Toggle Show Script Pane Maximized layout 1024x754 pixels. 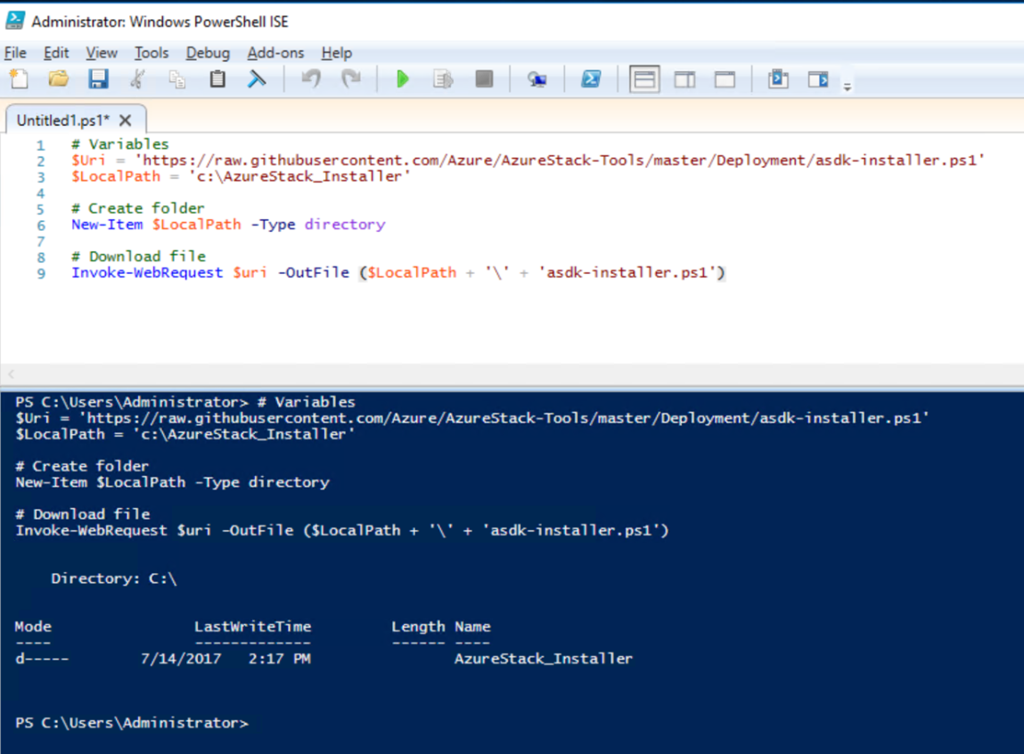[x=724, y=79]
